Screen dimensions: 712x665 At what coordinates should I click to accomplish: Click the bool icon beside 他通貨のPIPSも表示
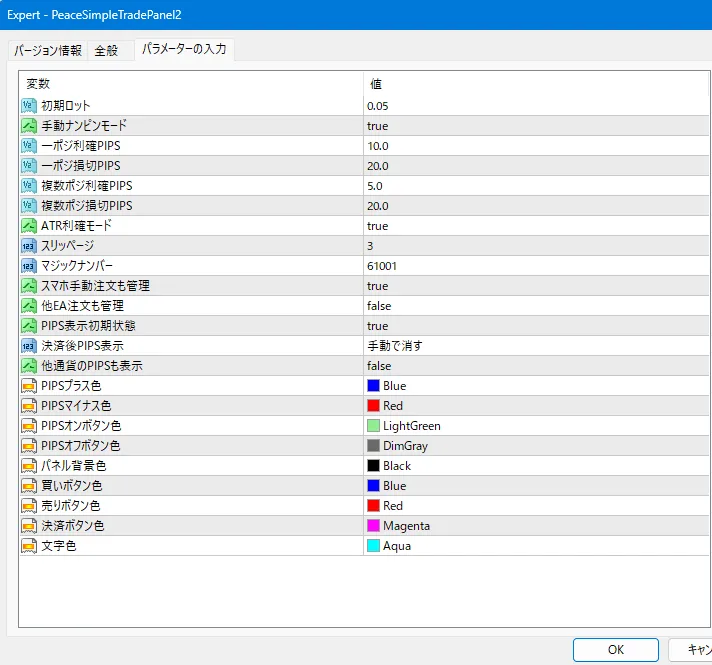[x=29, y=366]
